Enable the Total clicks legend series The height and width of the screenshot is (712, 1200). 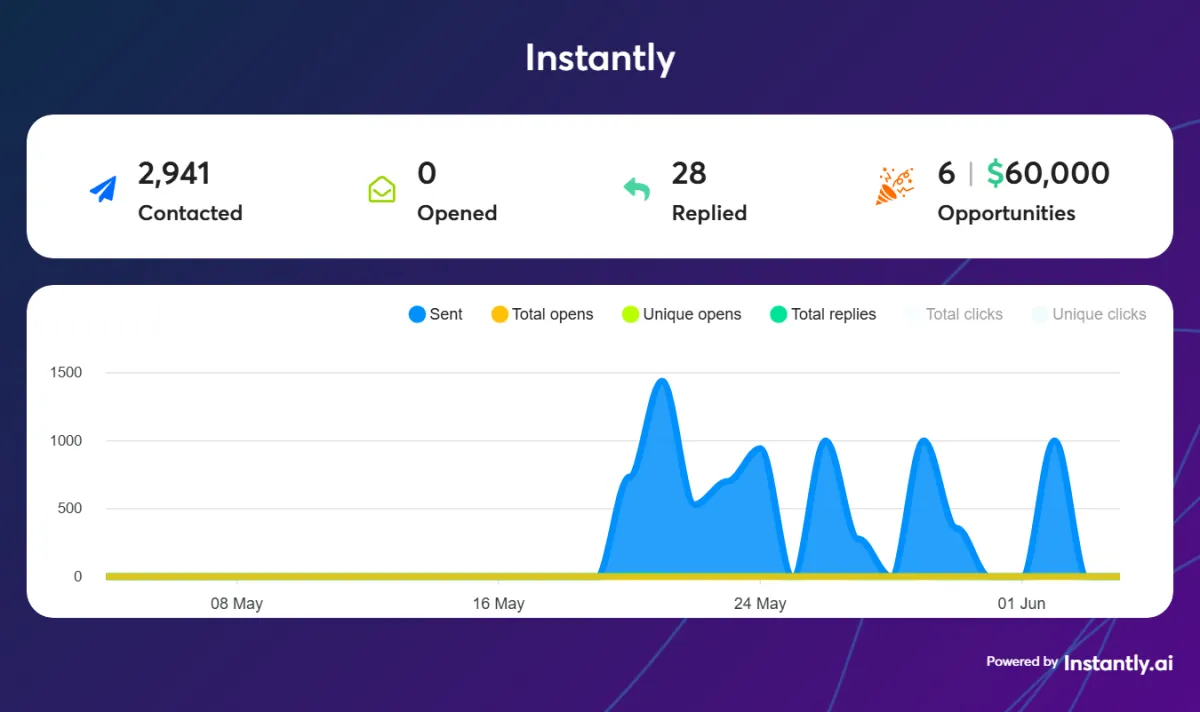pos(954,314)
